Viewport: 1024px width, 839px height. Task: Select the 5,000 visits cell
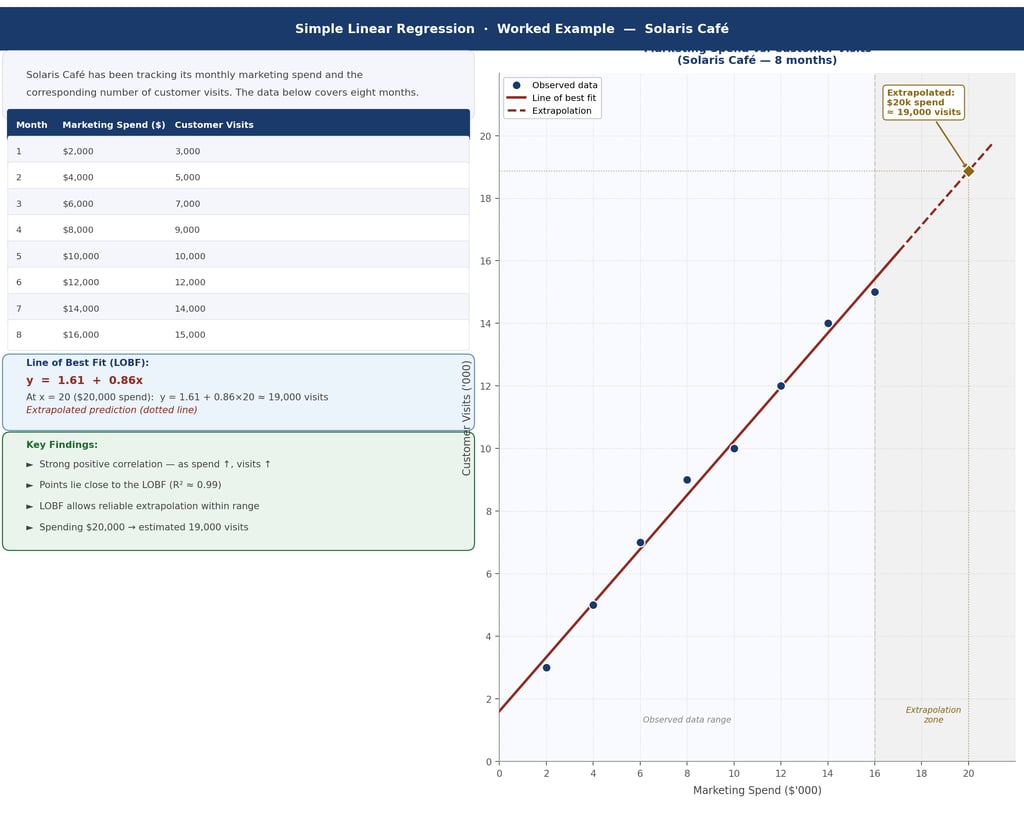click(187, 177)
